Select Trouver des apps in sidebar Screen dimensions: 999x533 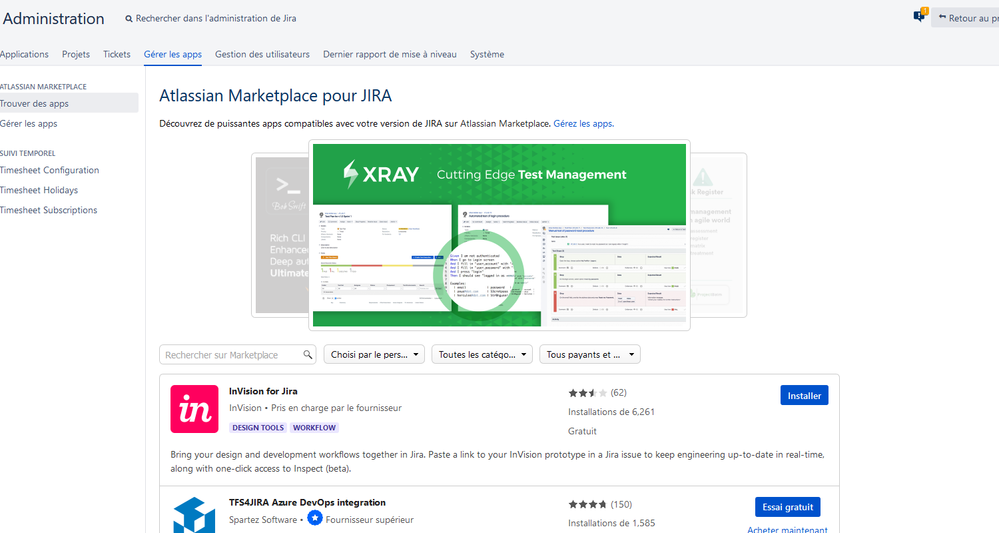click(x=69, y=103)
